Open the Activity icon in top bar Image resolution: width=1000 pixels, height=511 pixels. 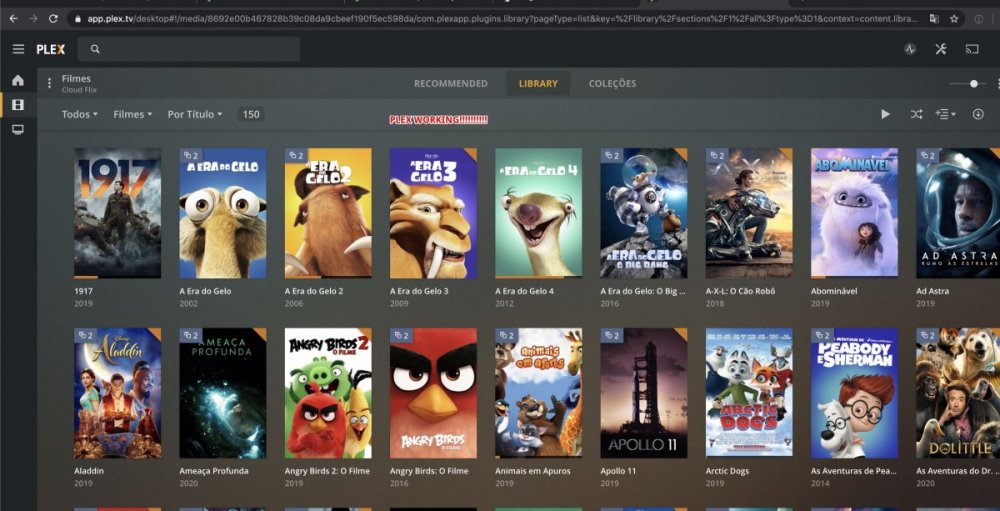910,49
